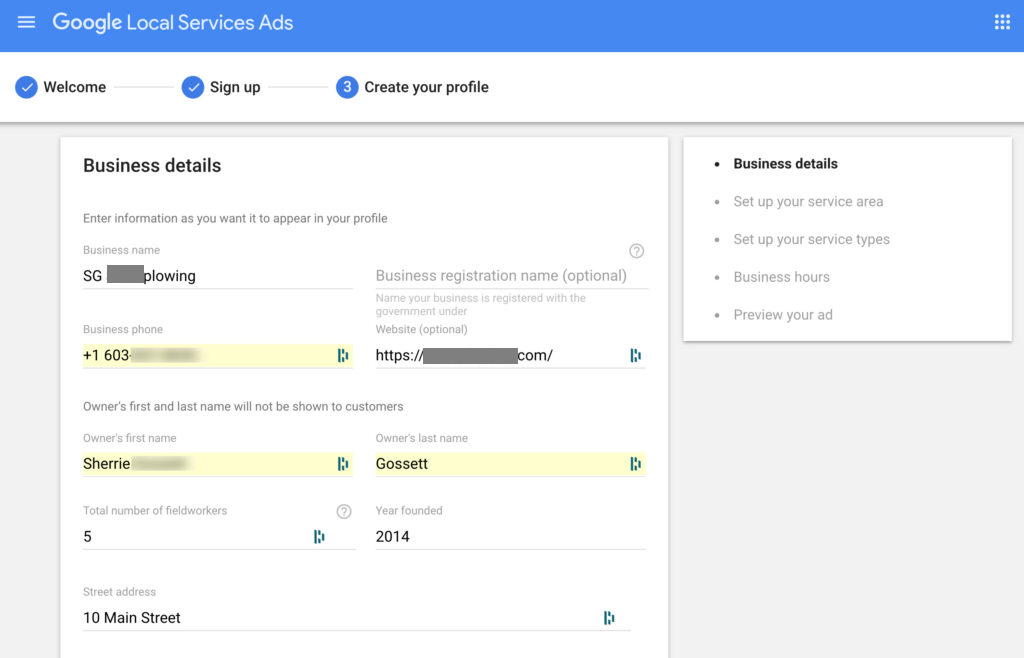Click autofill icon in Street address field
Viewport: 1024px width, 658px height.
point(609,618)
